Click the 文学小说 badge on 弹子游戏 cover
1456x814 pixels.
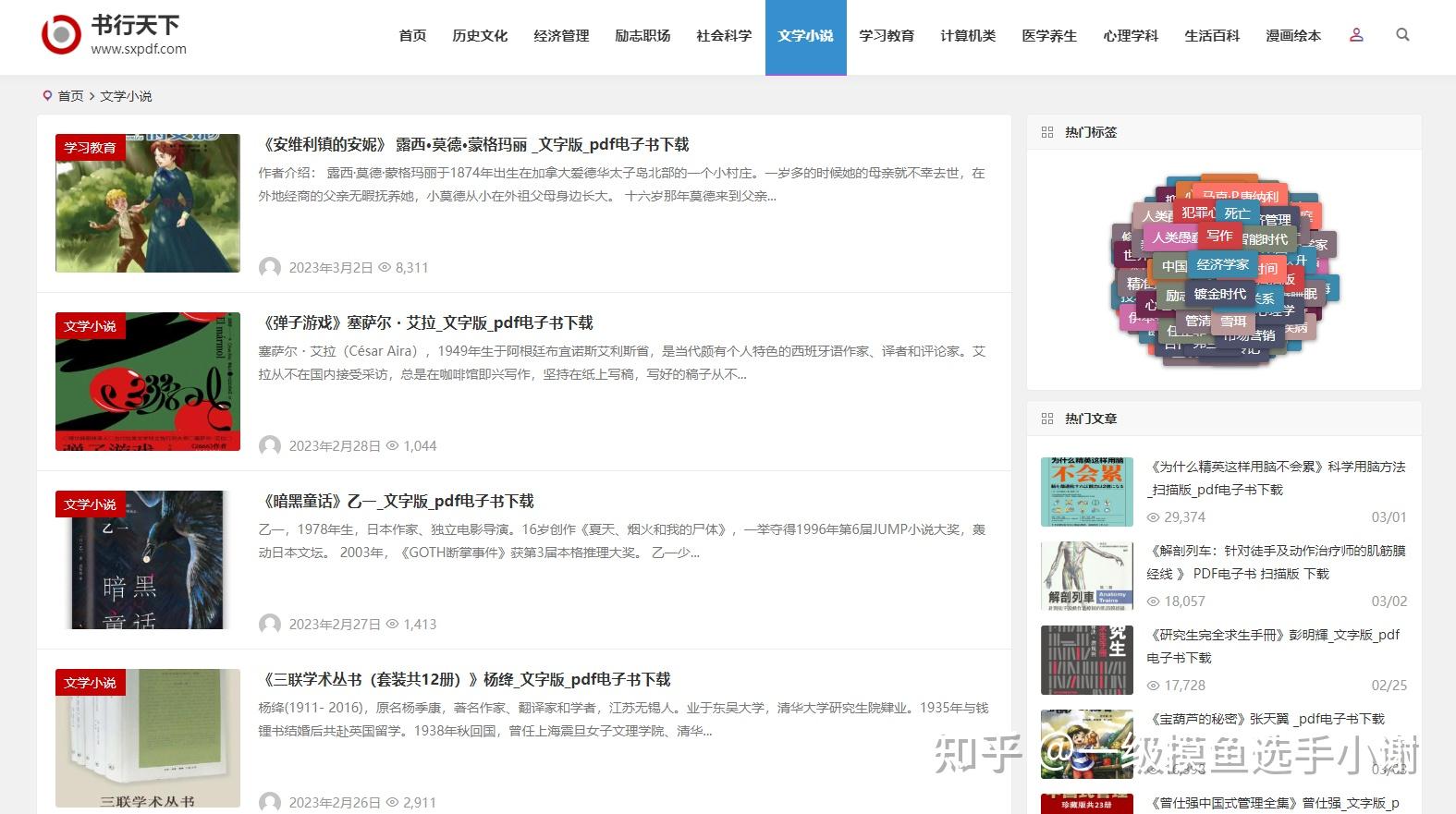pos(90,326)
